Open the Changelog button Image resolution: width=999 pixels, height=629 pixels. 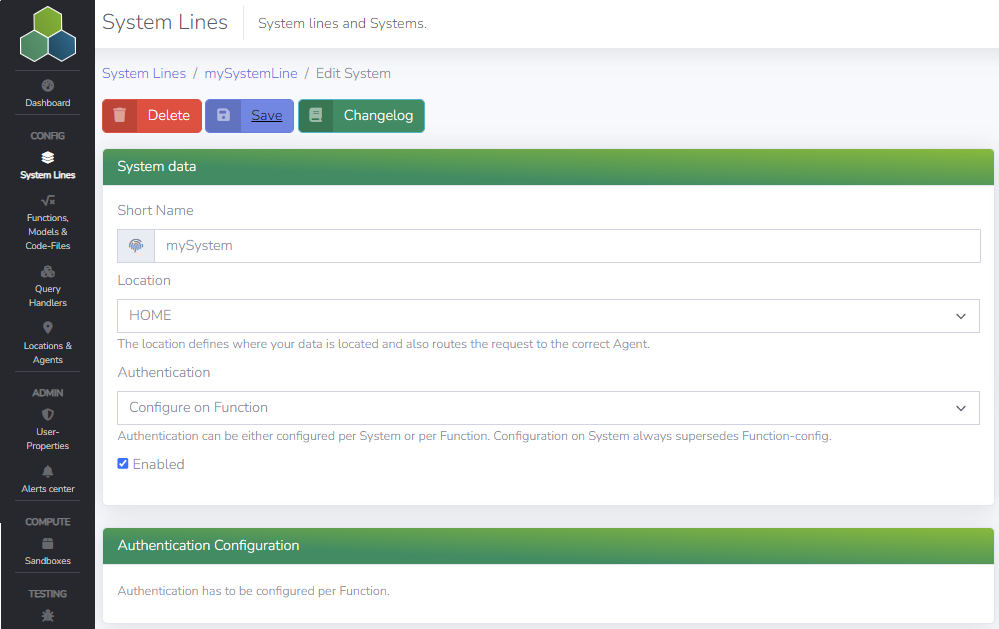(x=362, y=116)
